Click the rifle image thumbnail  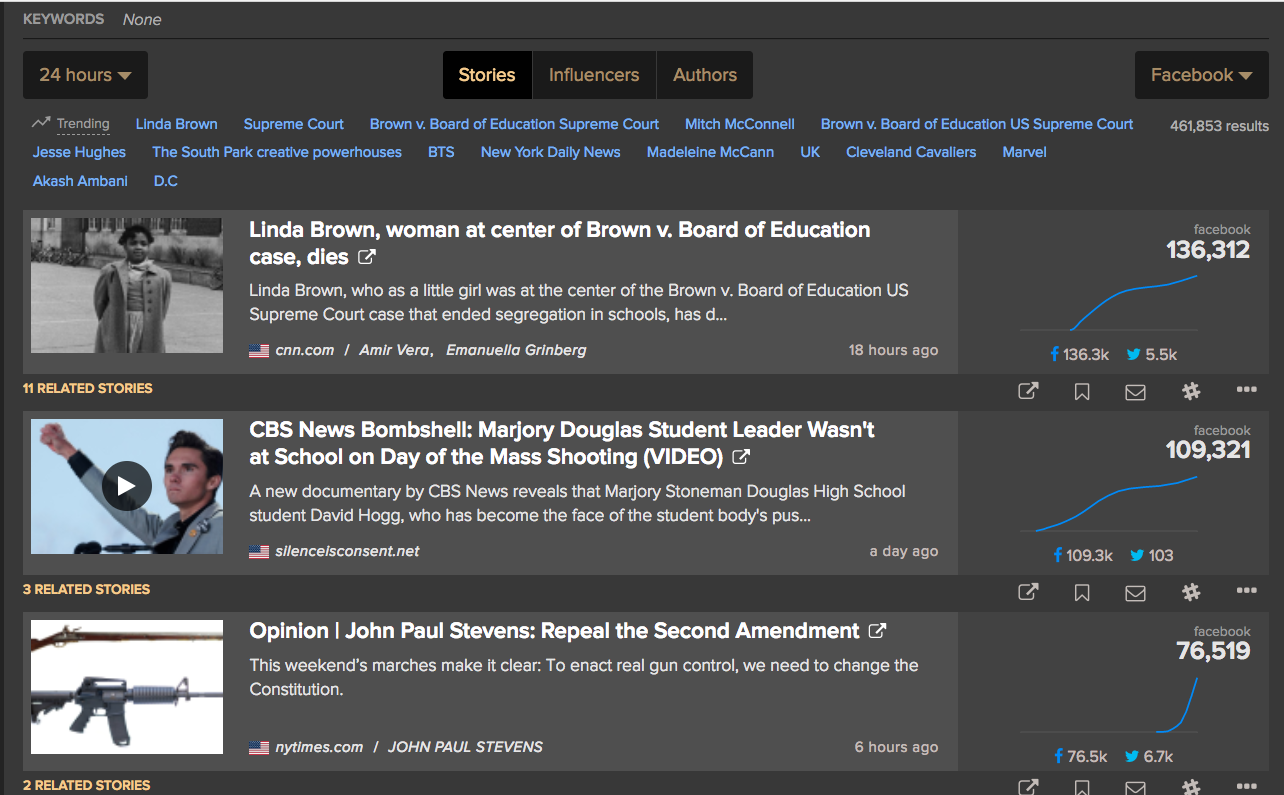click(x=127, y=687)
